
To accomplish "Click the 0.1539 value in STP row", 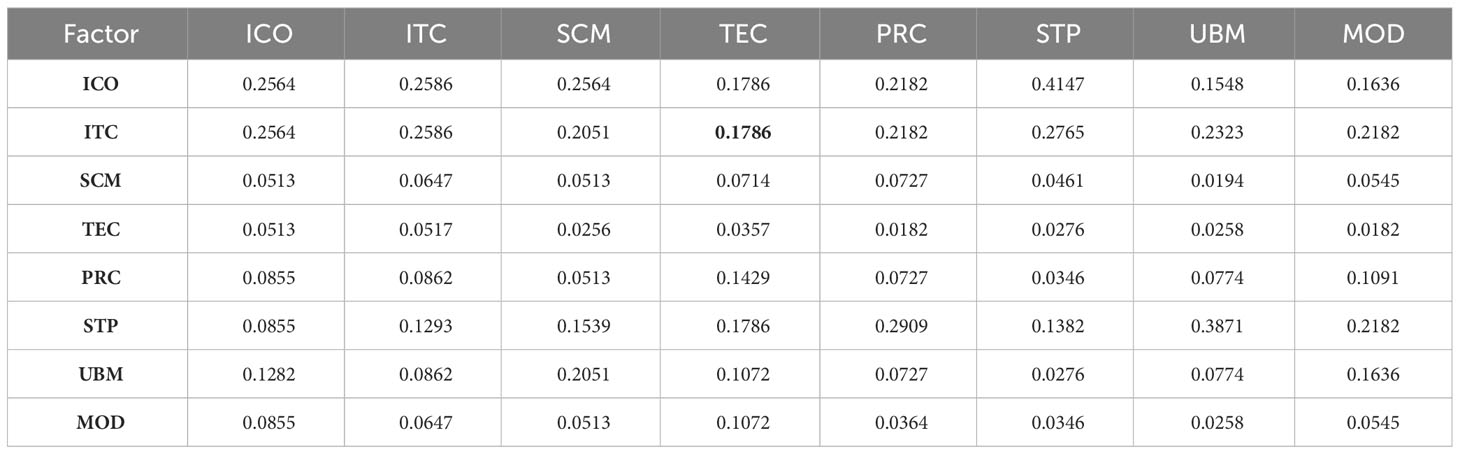I will (584, 326).
